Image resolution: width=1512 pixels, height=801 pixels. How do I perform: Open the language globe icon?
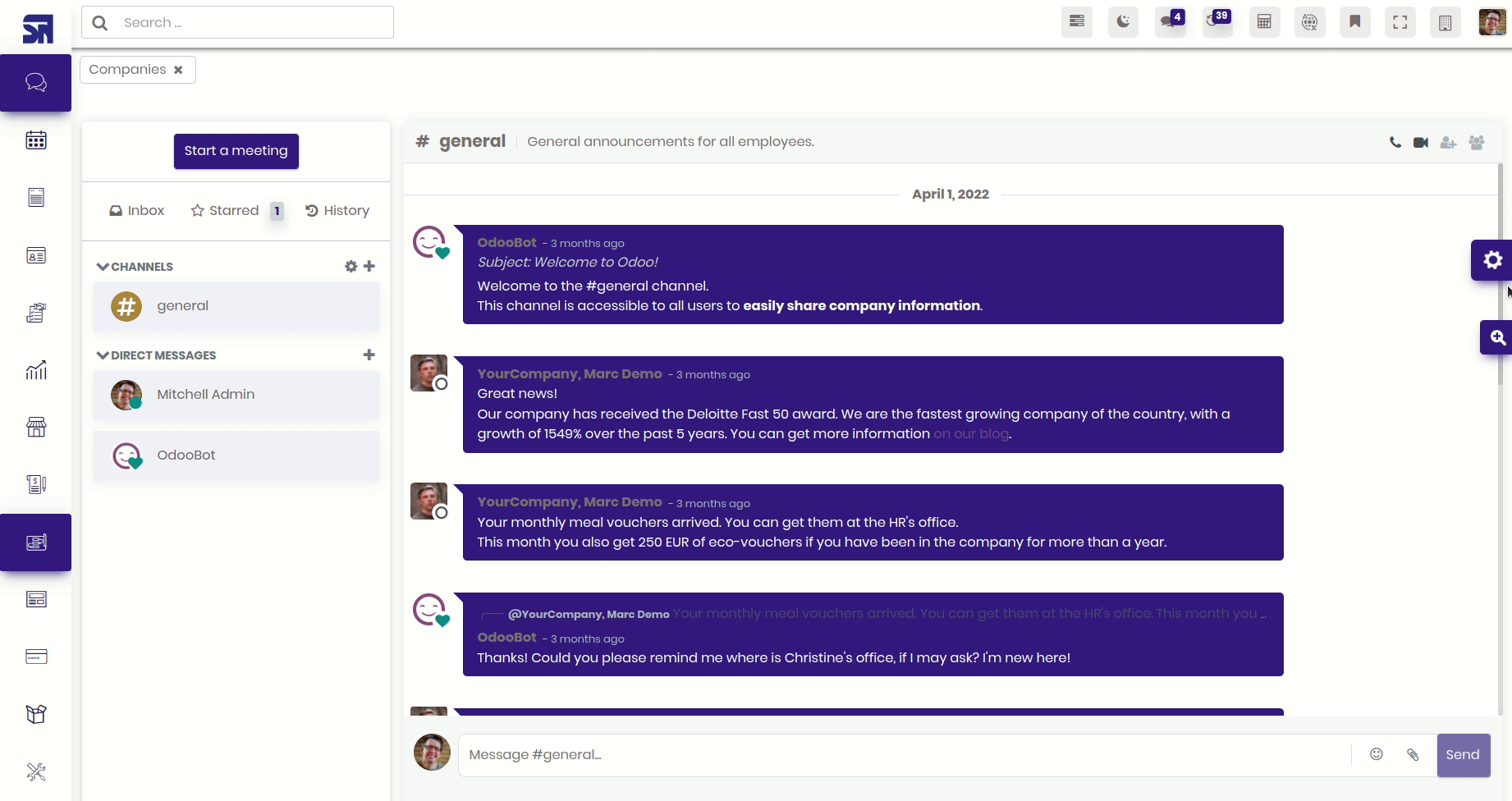click(1310, 22)
